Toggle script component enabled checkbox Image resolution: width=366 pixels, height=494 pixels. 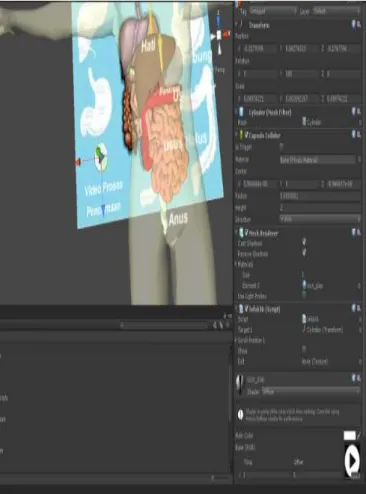[x=247, y=308]
